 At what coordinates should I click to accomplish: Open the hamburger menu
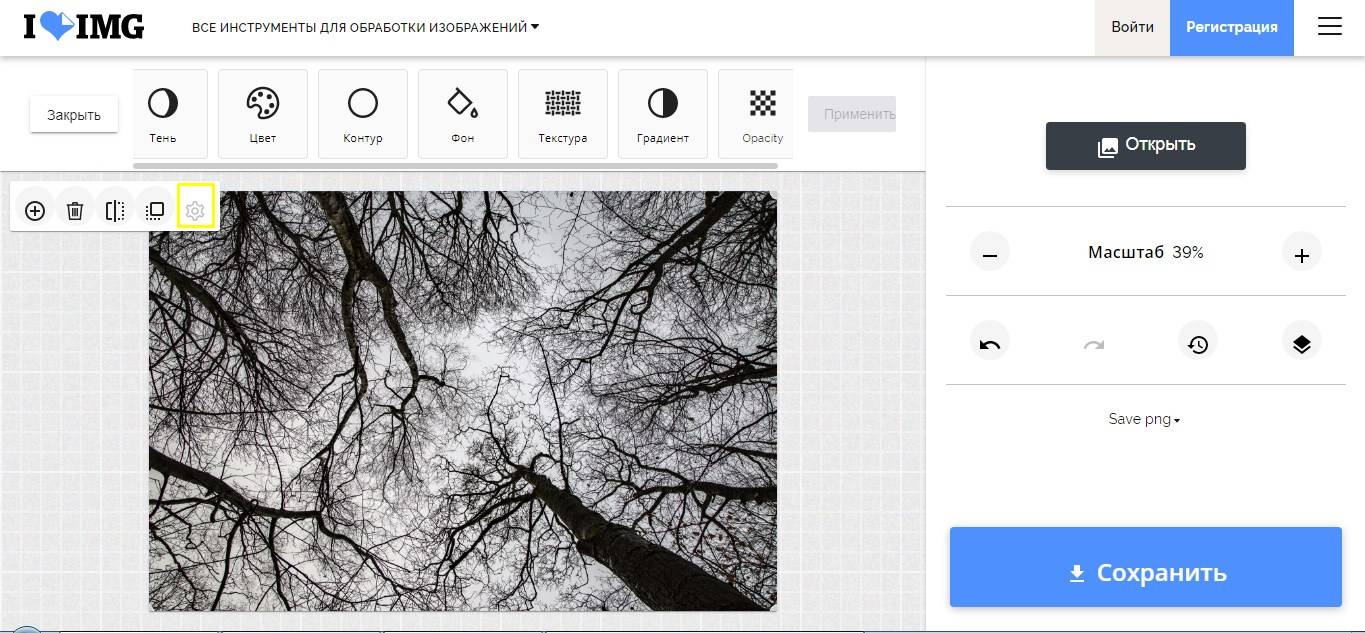[1329, 28]
